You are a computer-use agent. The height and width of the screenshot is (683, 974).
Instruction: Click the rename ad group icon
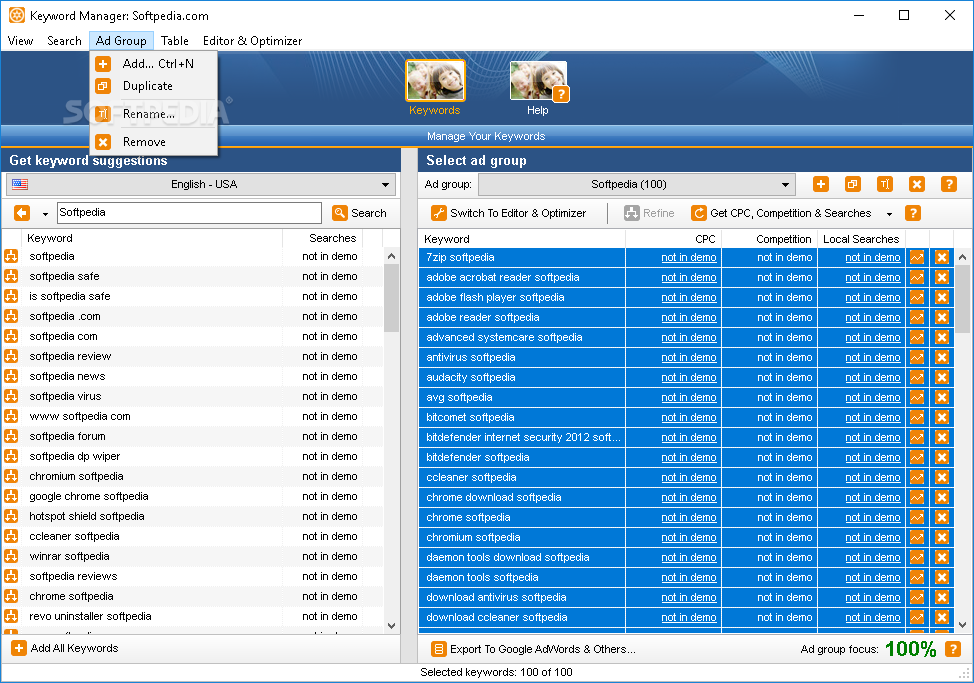pyautogui.click(x=885, y=184)
